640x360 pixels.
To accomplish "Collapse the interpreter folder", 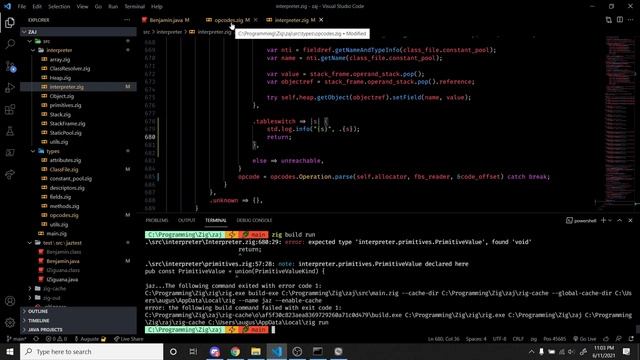I will click(78, 50).
